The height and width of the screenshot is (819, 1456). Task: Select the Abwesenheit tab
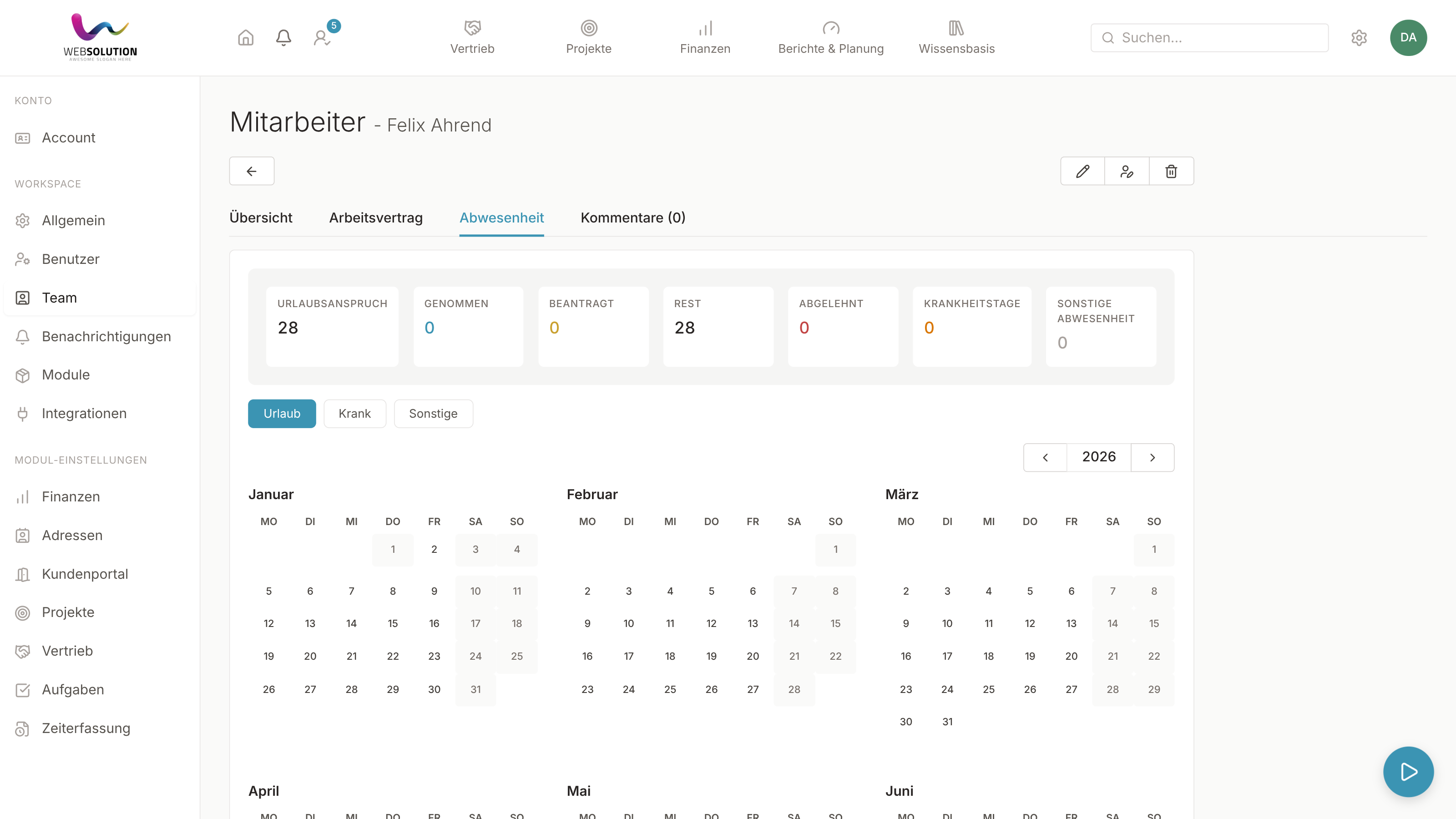point(501,218)
